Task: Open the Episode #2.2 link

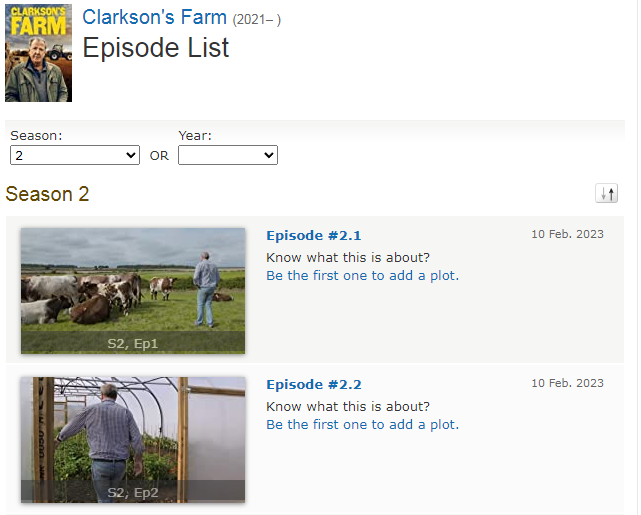Action: 314,385
